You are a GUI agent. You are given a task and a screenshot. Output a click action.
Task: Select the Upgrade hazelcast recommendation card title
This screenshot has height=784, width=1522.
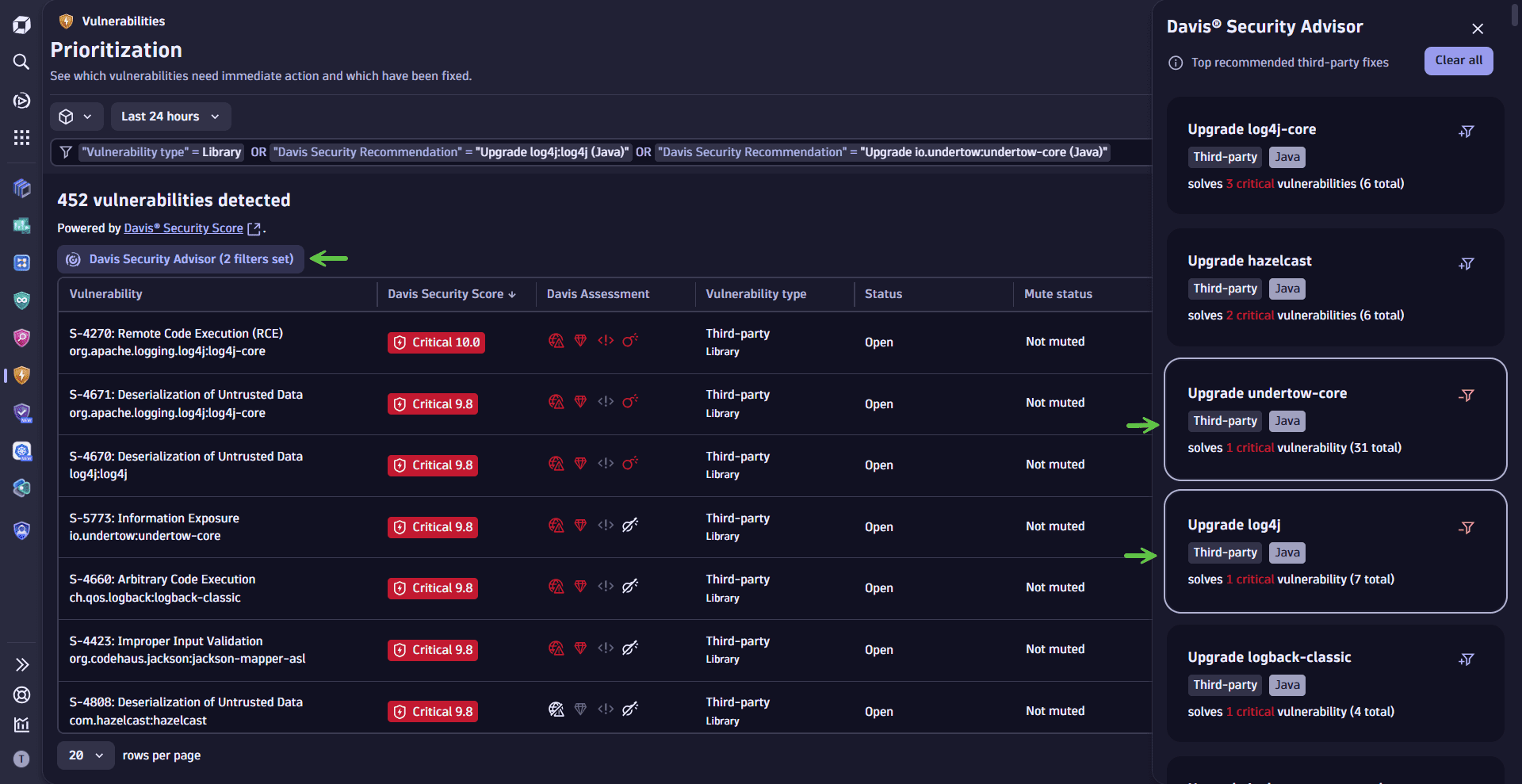click(1249, 261)
